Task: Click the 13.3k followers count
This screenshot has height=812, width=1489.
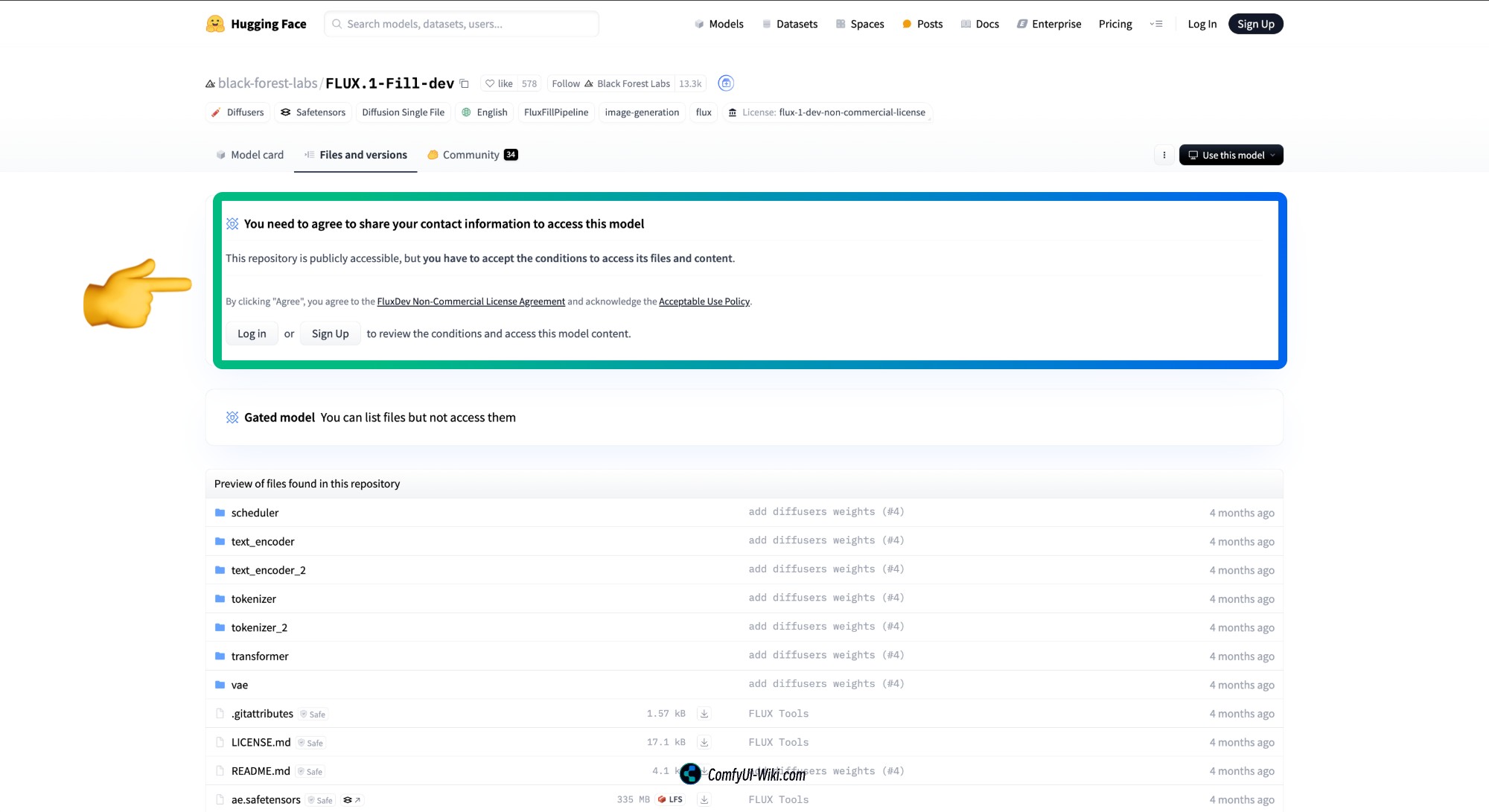Action: point(690,83)
